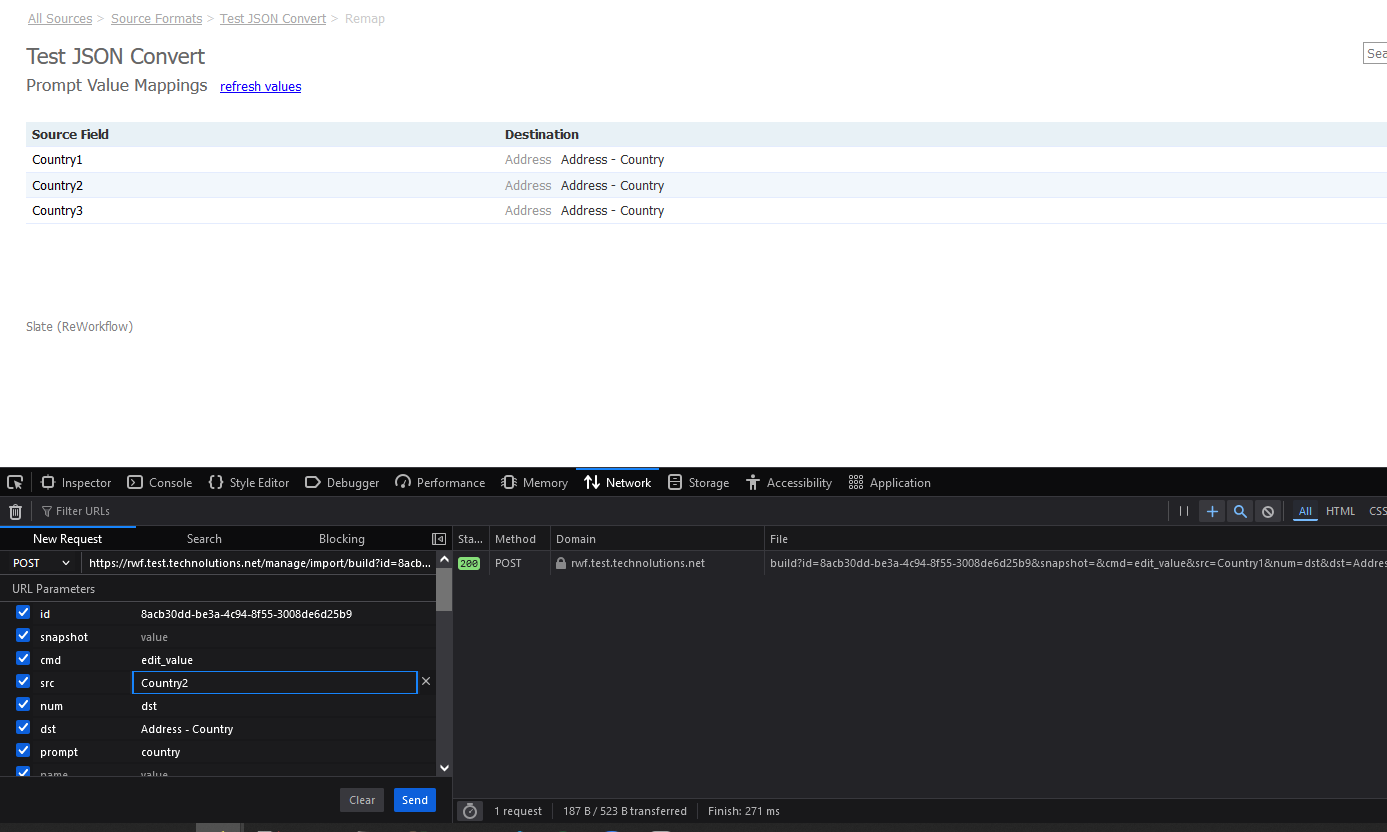Screen dimensions: 1387x832
Task: Remove the src parameter with X icon
Action: [x=426, y=681]
